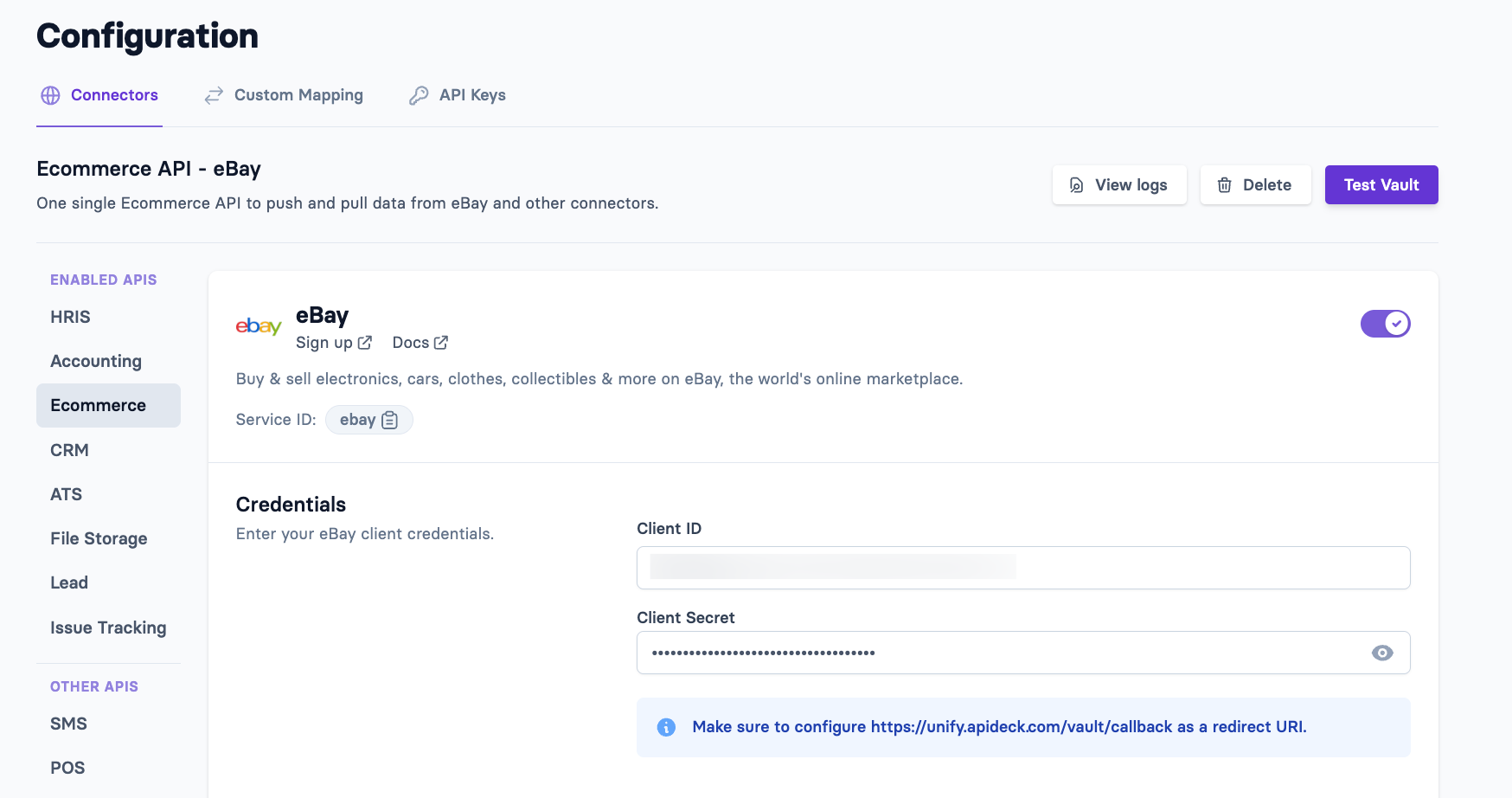
Task: Click the info icon in the redirect URI banner
Action: 666,727
